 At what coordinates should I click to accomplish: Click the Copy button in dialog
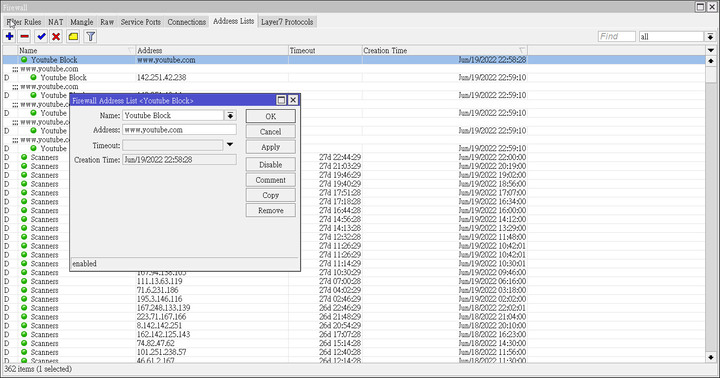pyautogui.click(x=270, y=195)
